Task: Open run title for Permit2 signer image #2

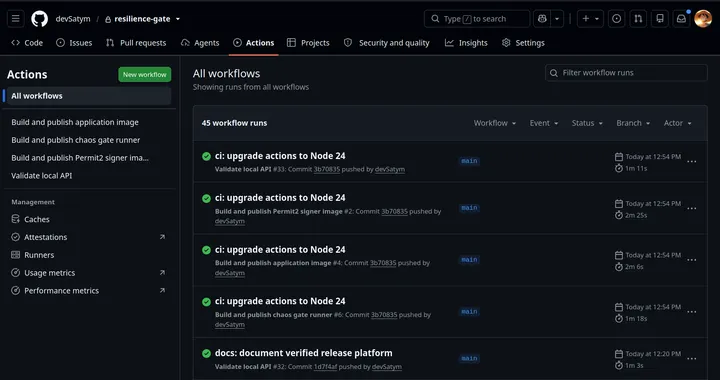Action: tap(280, 198)
